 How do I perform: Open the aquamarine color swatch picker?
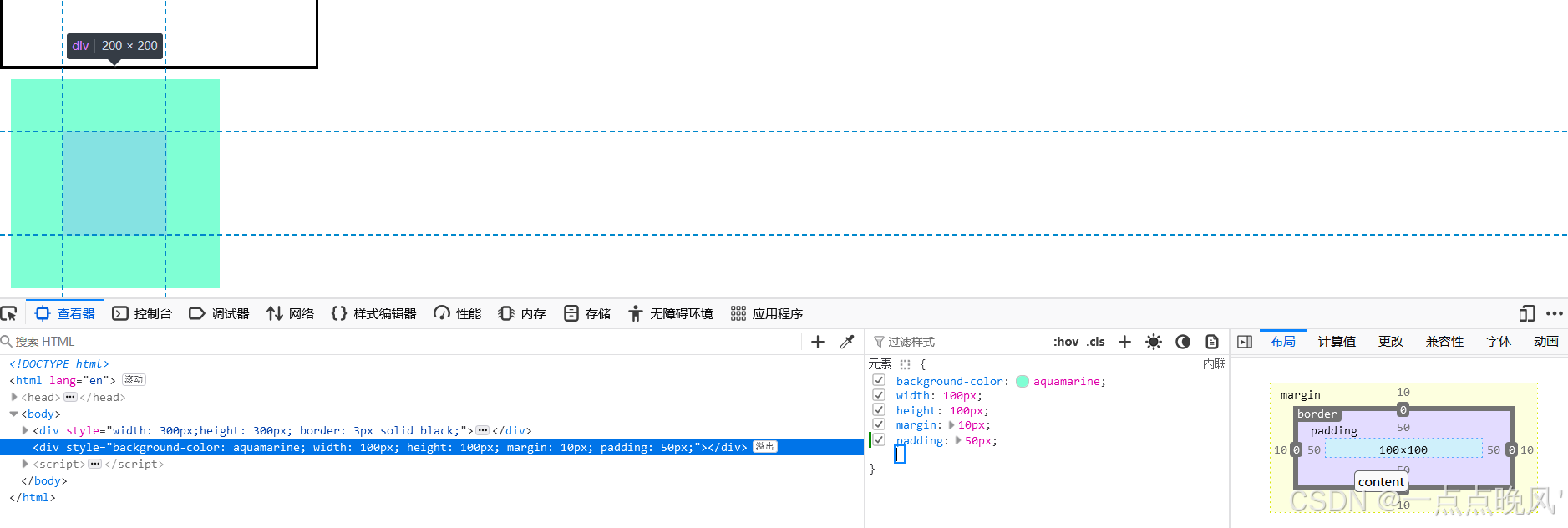click(x=1022, y=382)
